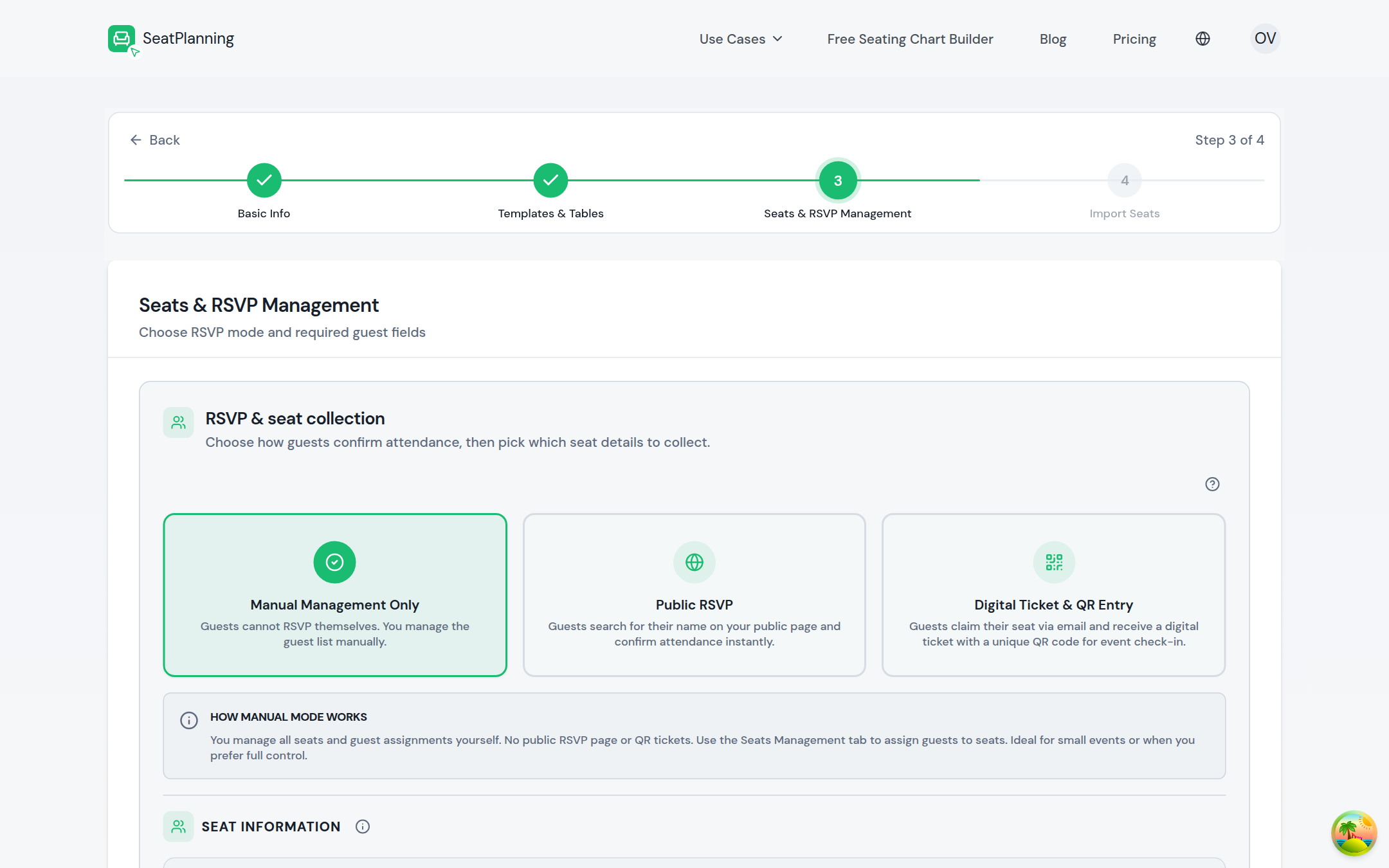This screenshot has width=1389, height=868.
Task: Open the OV user avatar menu
Action: point(1265,39)
